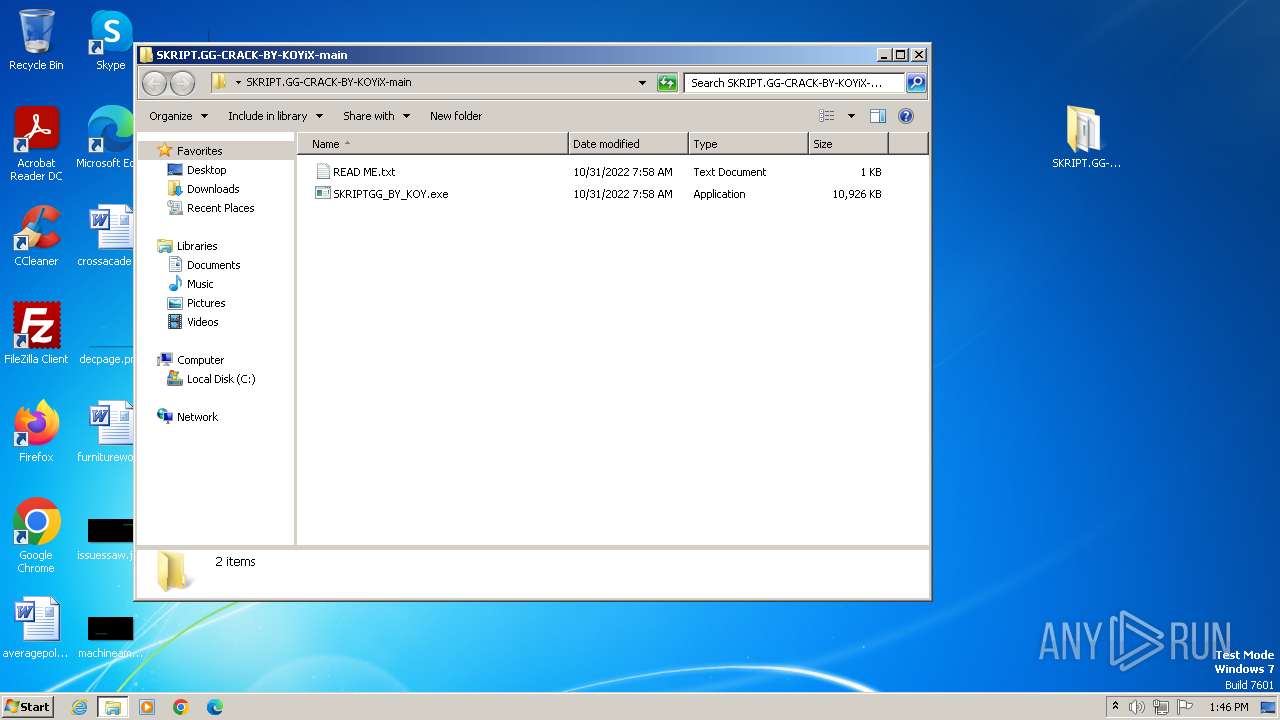Select the SKRIPT.GG folder on the desktop
Viewport: 1280px width, 720px height.
[1085, 136]
